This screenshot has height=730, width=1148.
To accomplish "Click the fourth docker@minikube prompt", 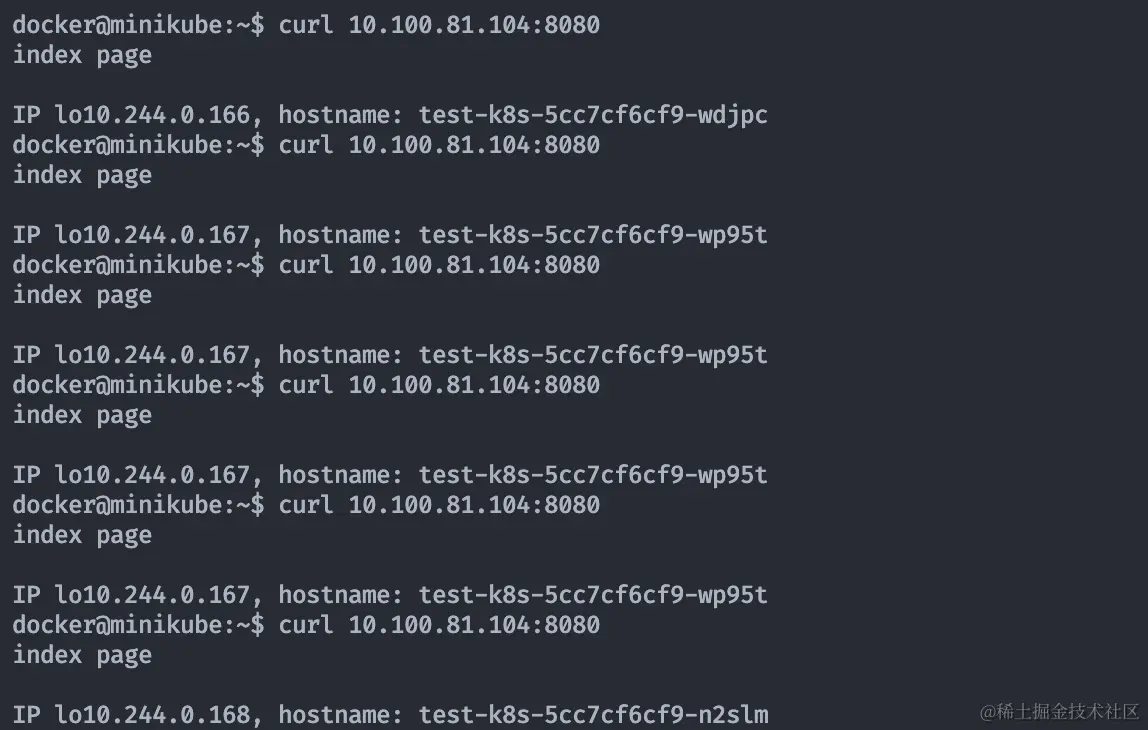I will click(x=138, y=385).
